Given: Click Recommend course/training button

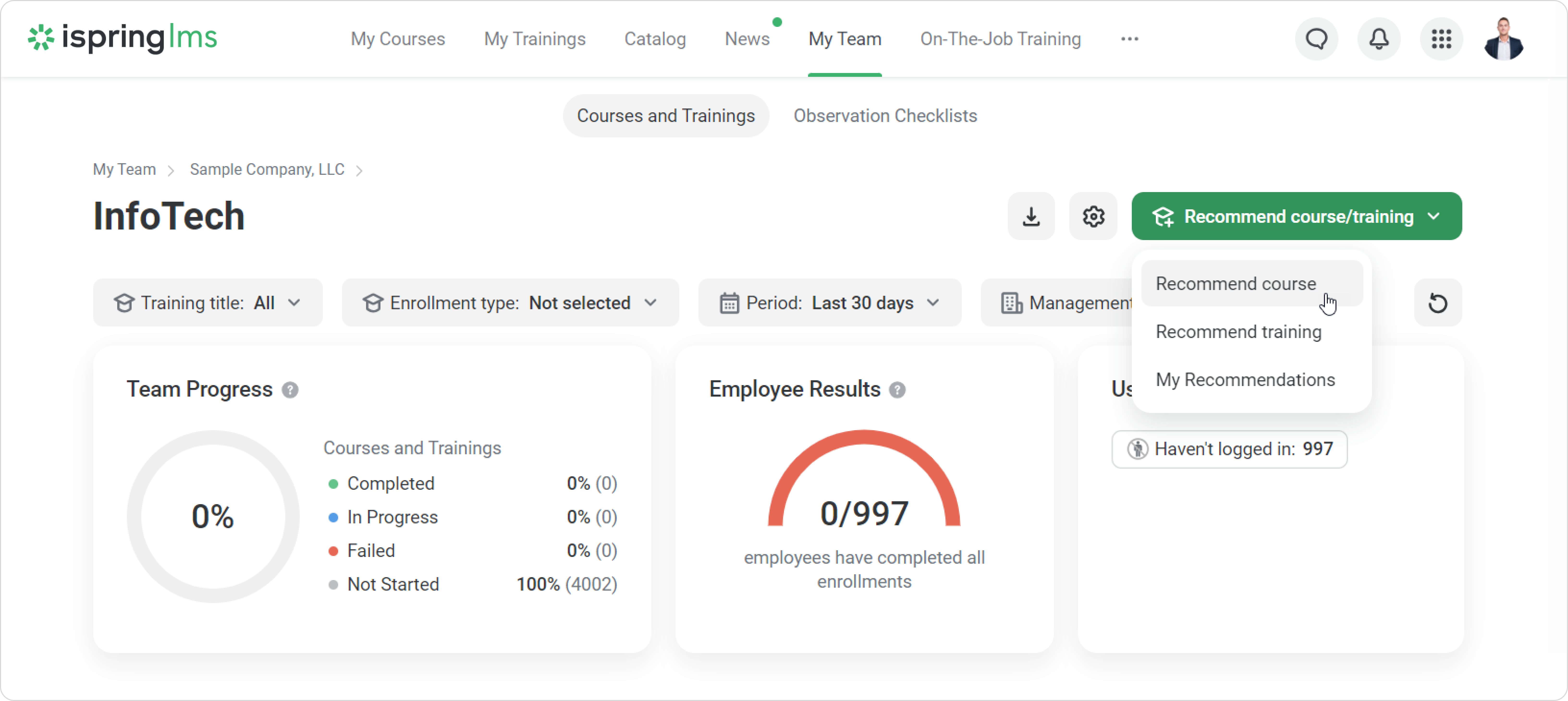Looking at the screenshot, I should [x=1297, y=216].
